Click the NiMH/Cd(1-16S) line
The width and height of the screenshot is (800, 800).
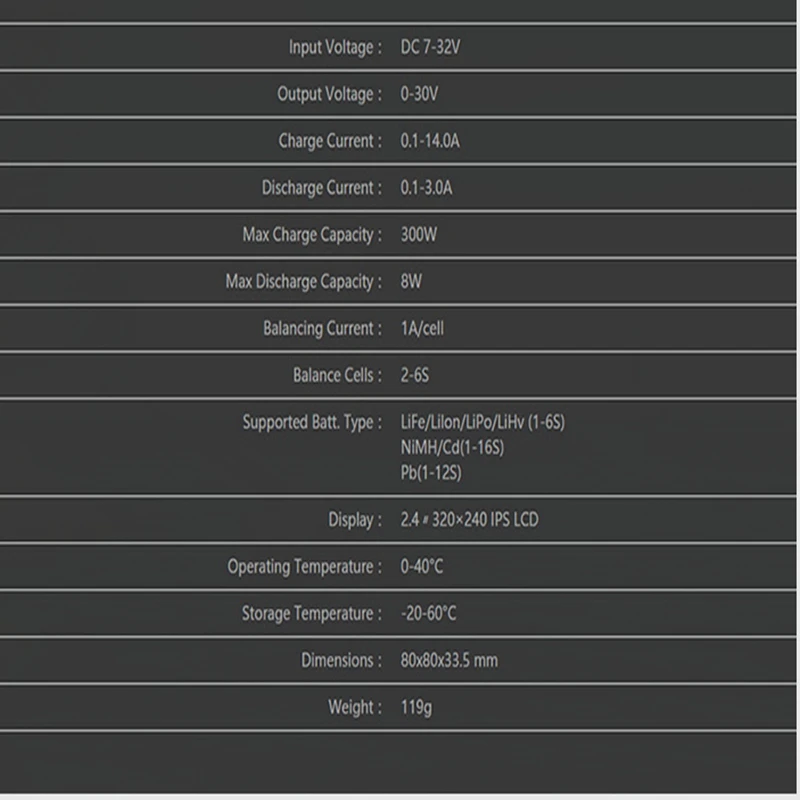[452, 447]
